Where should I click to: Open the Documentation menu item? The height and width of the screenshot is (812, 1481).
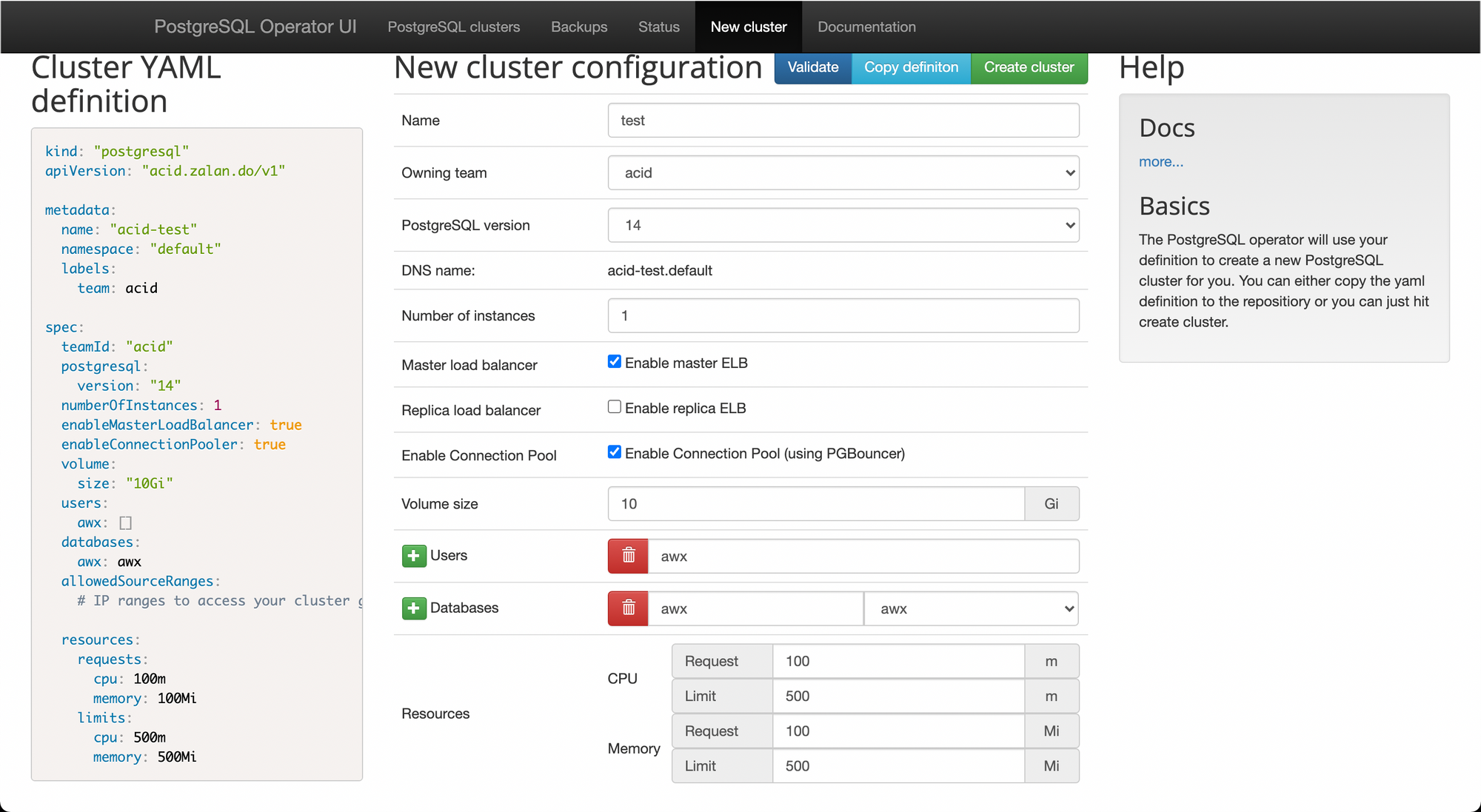coord(866,27)
